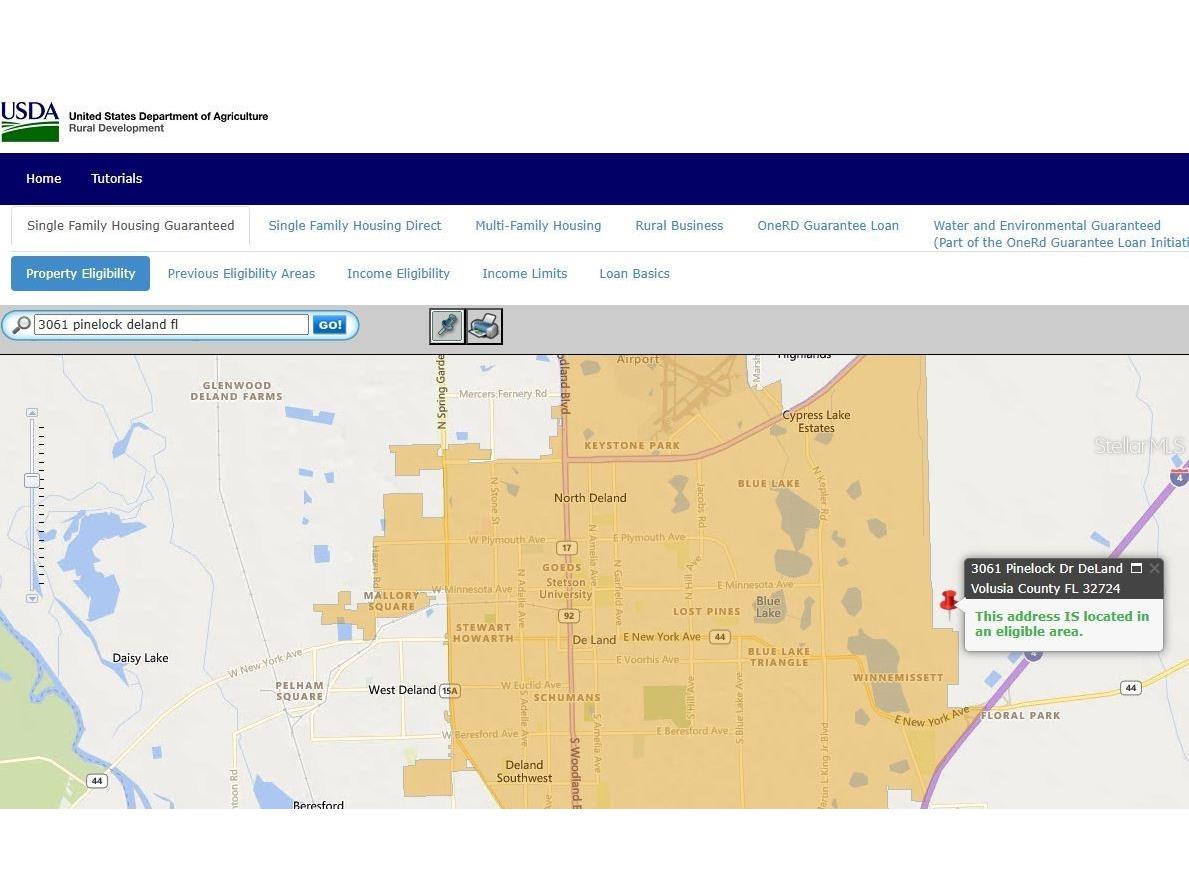
Task: Click the printer icon to print map
Action: pyautogui.click(x=484, y=326)
